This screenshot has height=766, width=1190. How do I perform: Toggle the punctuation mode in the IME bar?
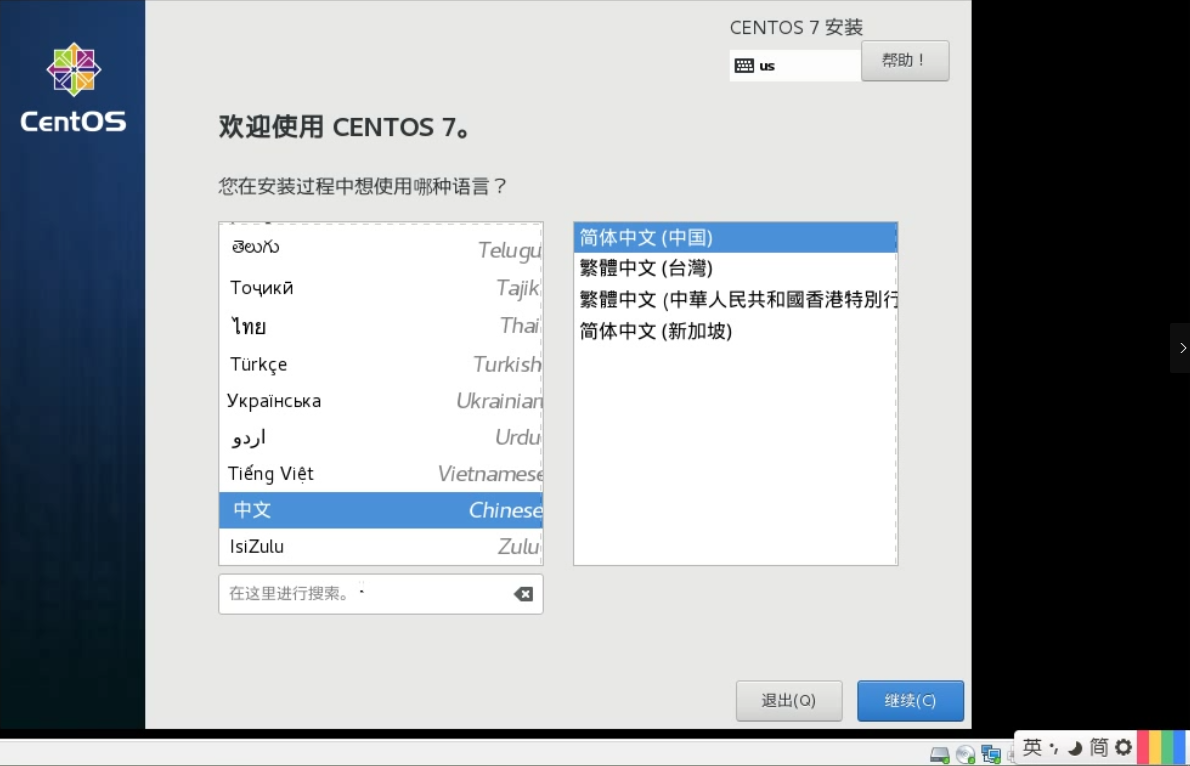click(x=1054, y=748)
